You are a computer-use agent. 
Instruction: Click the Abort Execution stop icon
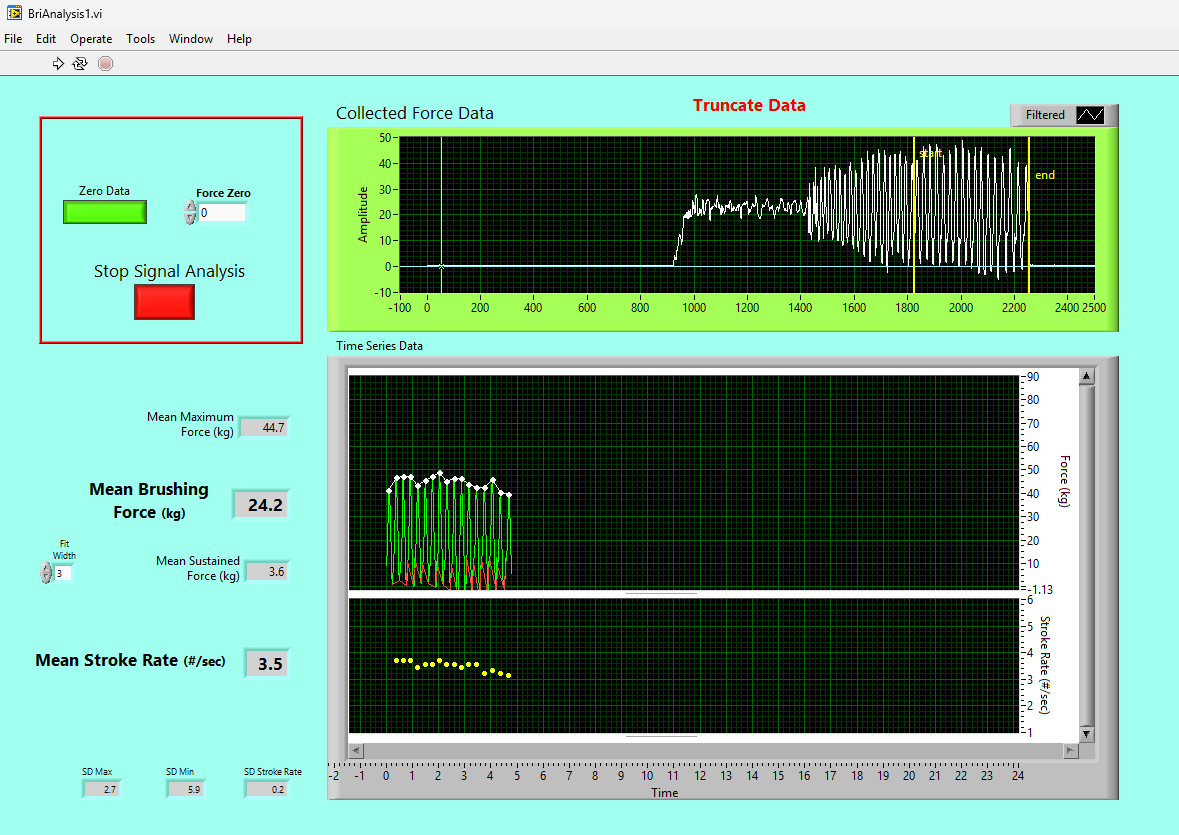coord(105,64)
